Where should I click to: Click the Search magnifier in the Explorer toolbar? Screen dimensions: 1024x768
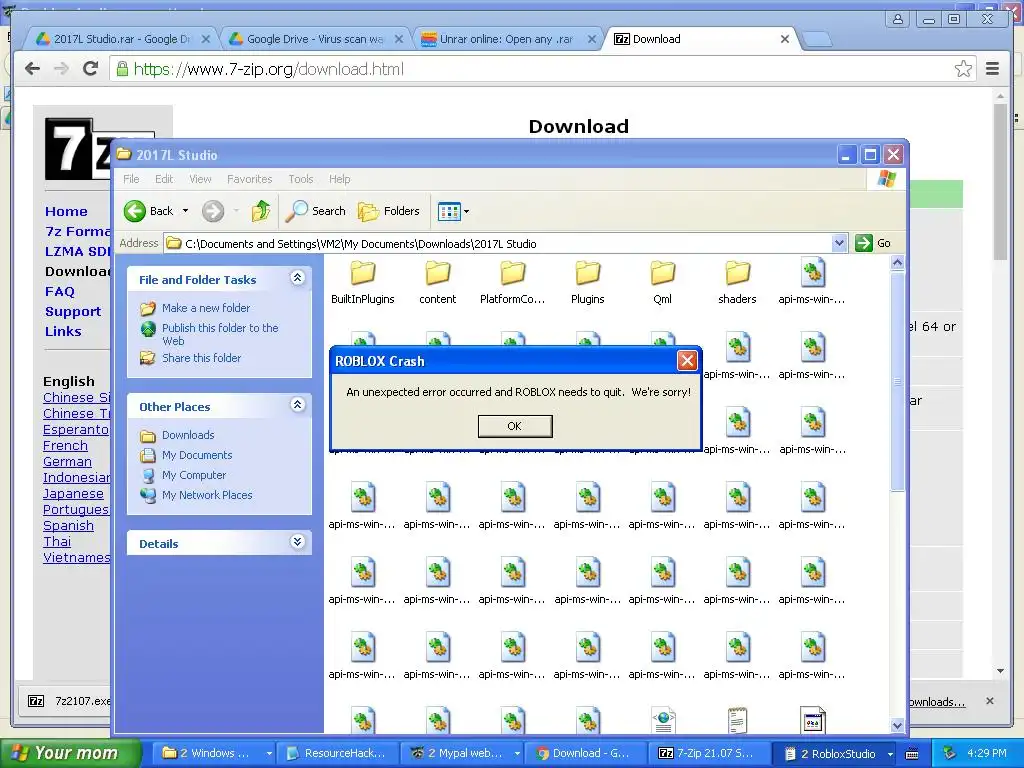point(298,211)
